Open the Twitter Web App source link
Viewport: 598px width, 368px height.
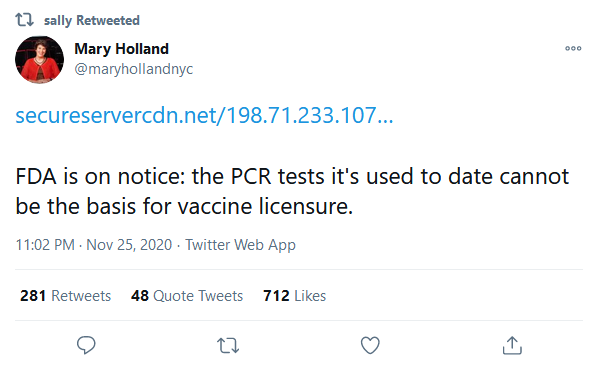coord(240,245)
